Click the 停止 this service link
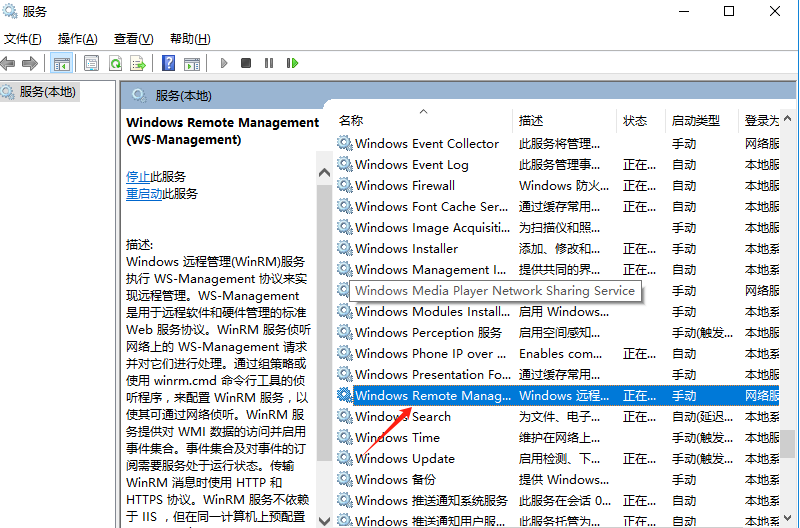Image resolution: width=800 pixels, height=528 pixels. [x=138, y=177]
